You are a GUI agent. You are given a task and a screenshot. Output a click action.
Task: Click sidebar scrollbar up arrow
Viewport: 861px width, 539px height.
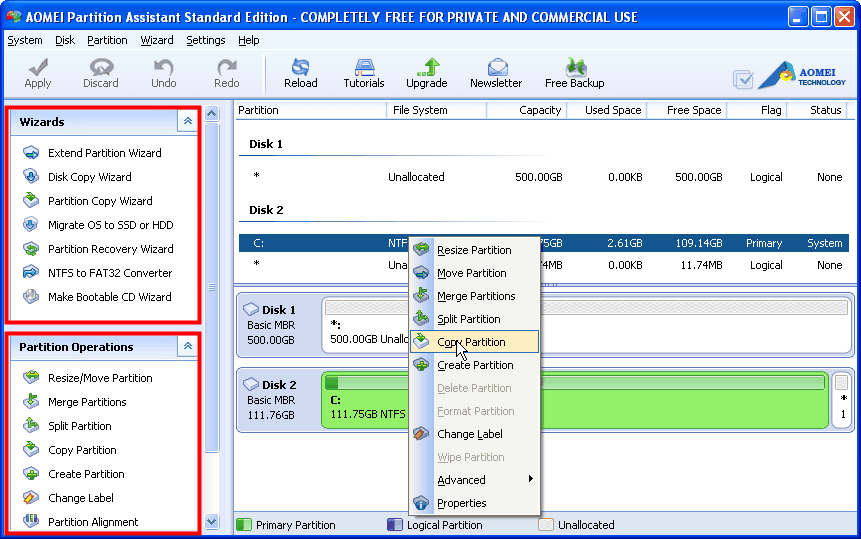pyautogui.click(x=211, y=114)
